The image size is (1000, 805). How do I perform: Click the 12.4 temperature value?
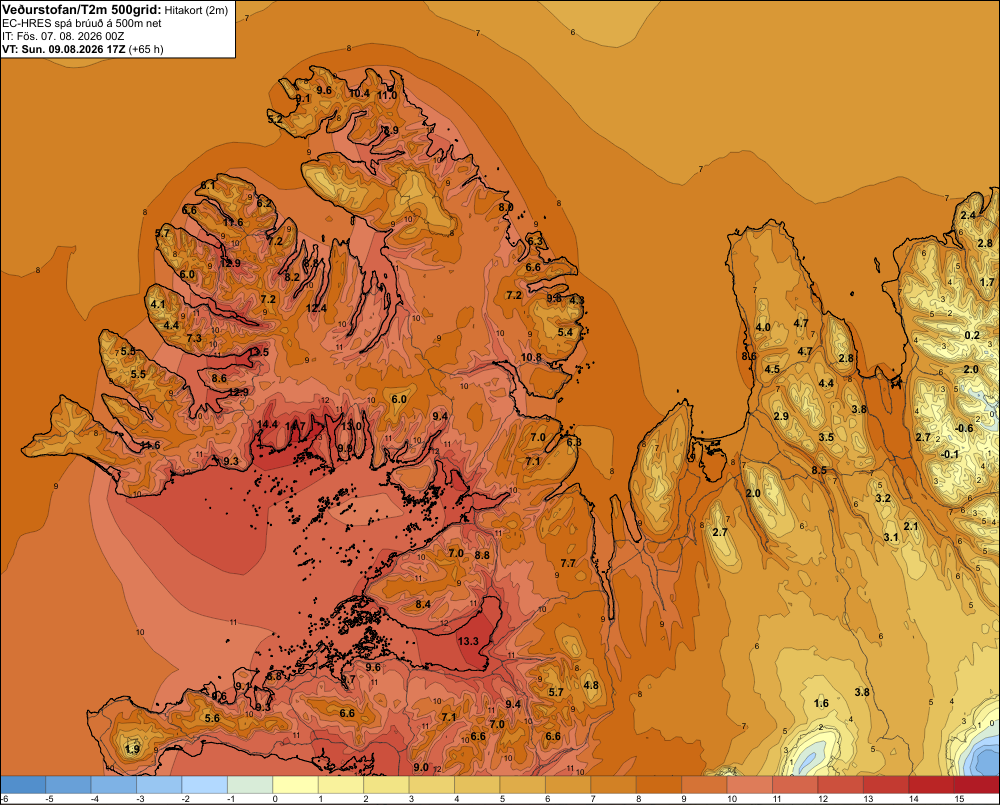click(x=316, y=308)
